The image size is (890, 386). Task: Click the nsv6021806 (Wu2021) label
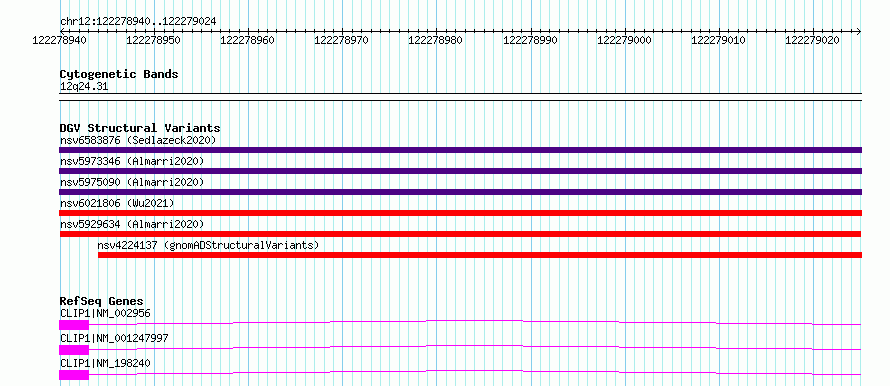117,203
